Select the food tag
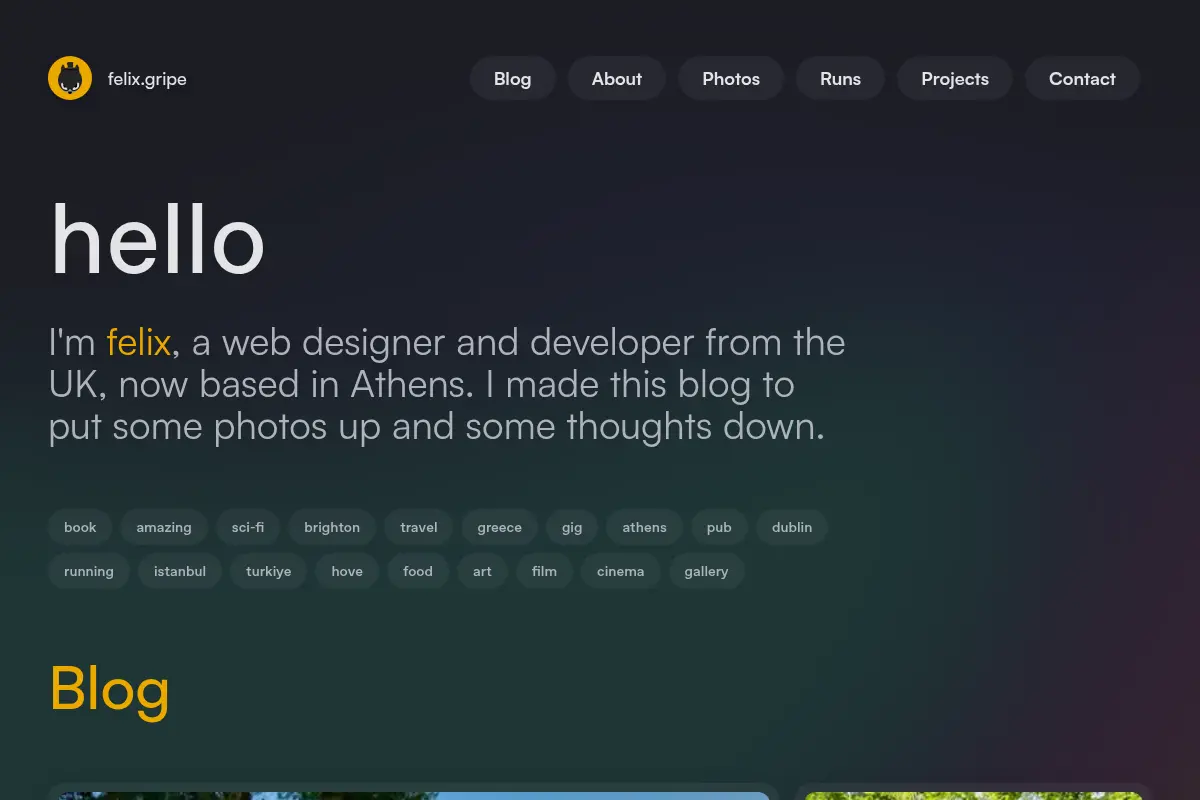The height and width of the screenshot is (800, 1200). tap(418, 571)
